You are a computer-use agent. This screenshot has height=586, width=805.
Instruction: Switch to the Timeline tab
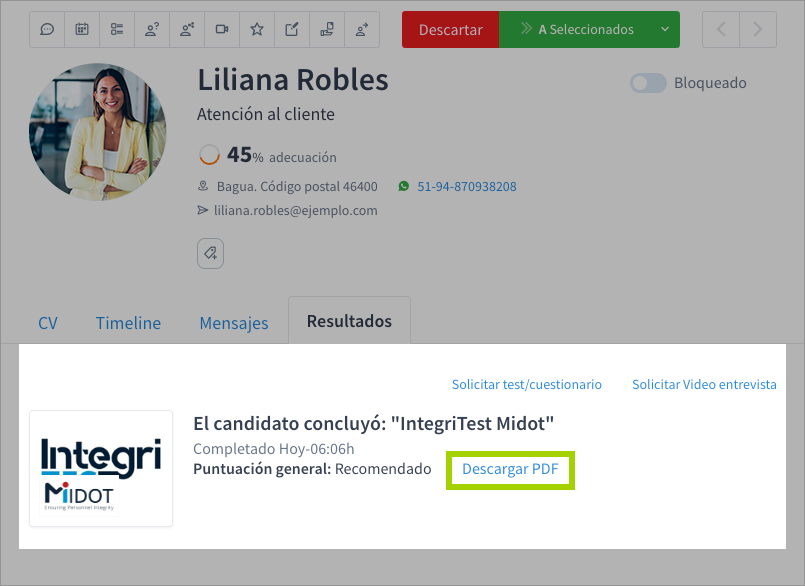(x=128, y=323)
